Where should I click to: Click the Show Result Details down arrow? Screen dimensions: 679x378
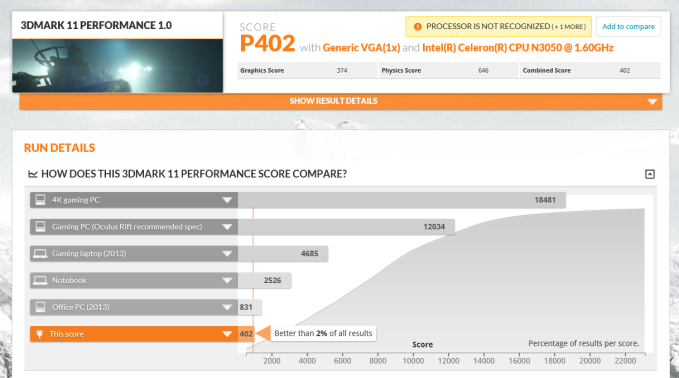652,102
